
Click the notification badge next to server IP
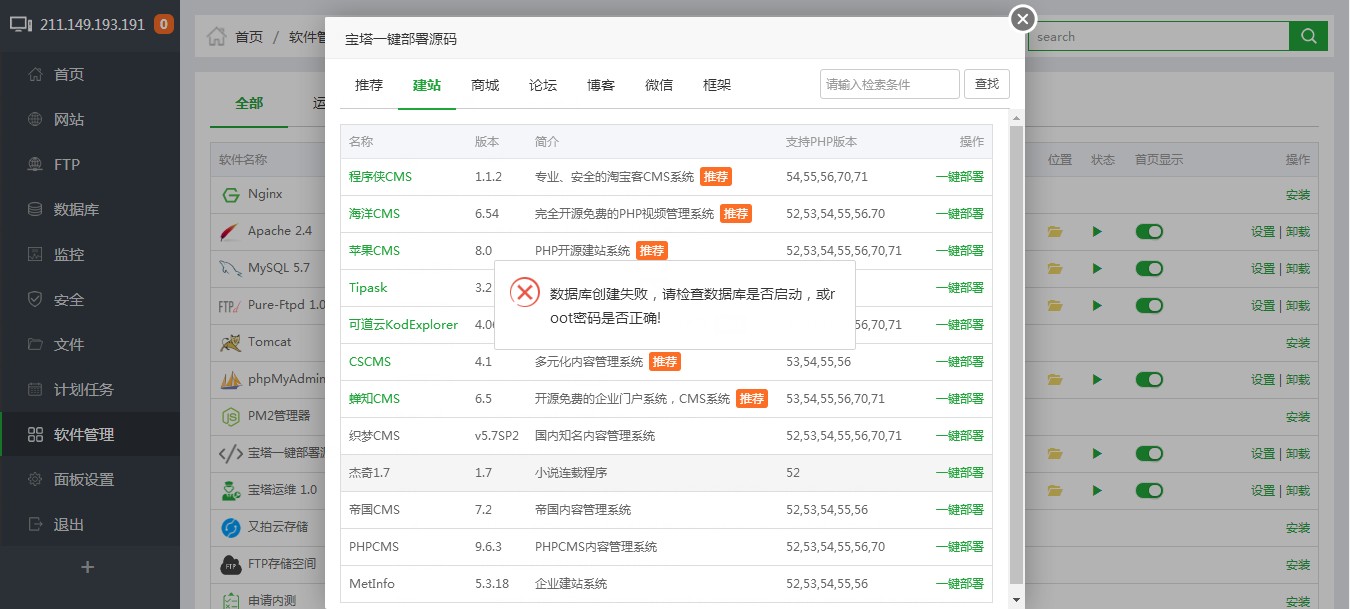[164, 24]
